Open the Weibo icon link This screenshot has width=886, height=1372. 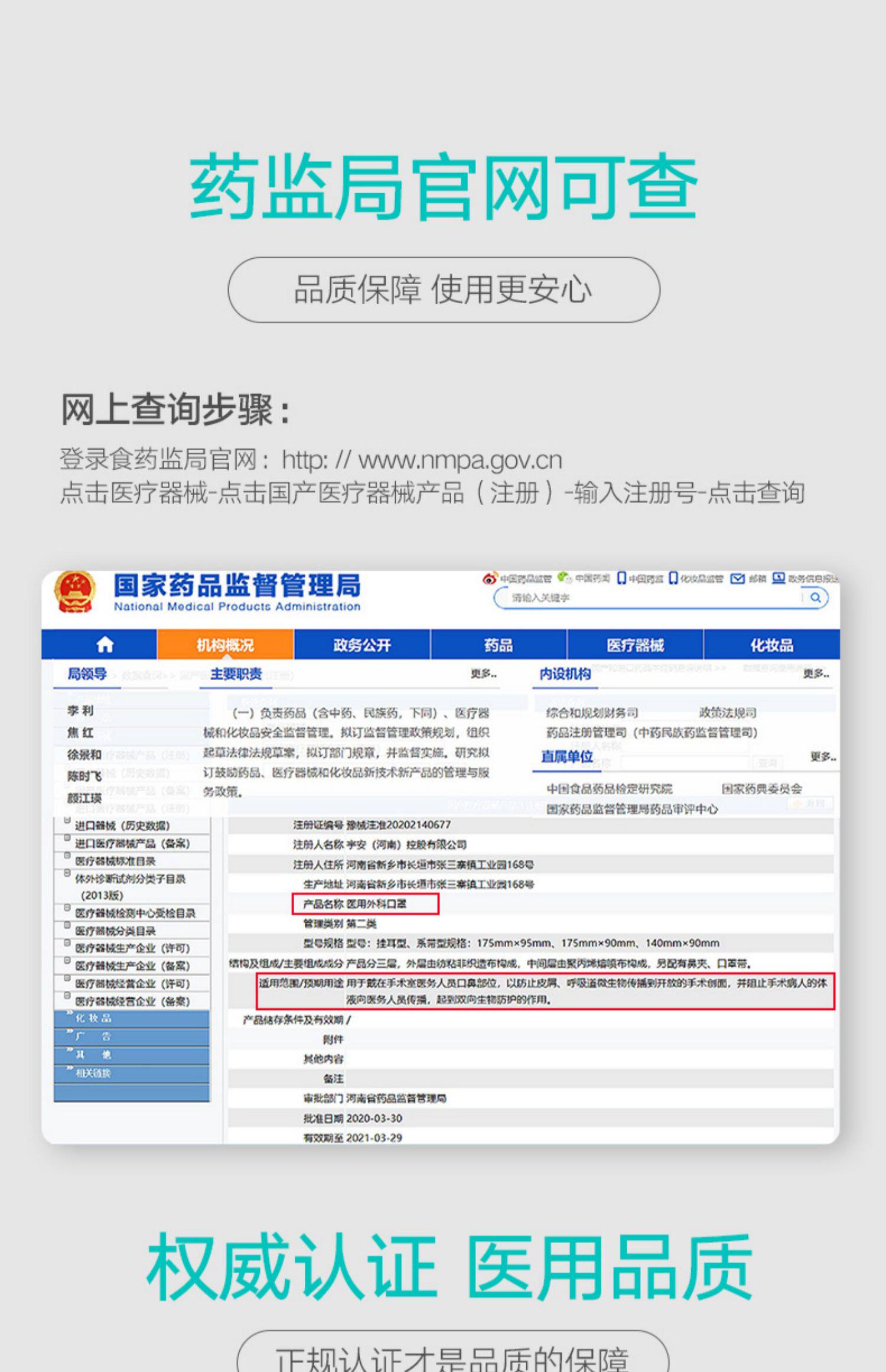[x=490, y=578]
